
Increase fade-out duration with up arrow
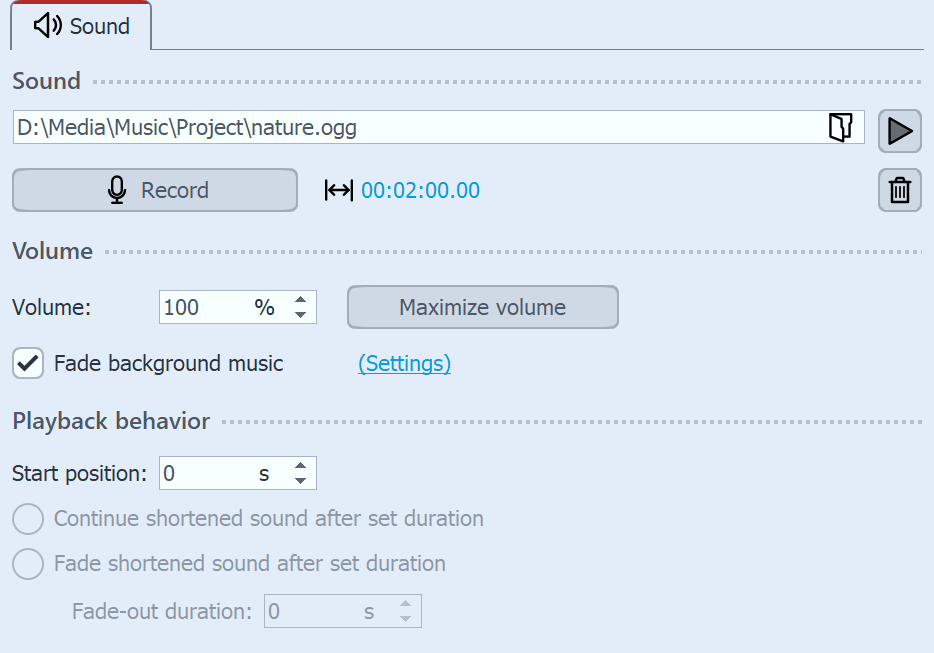405,604
